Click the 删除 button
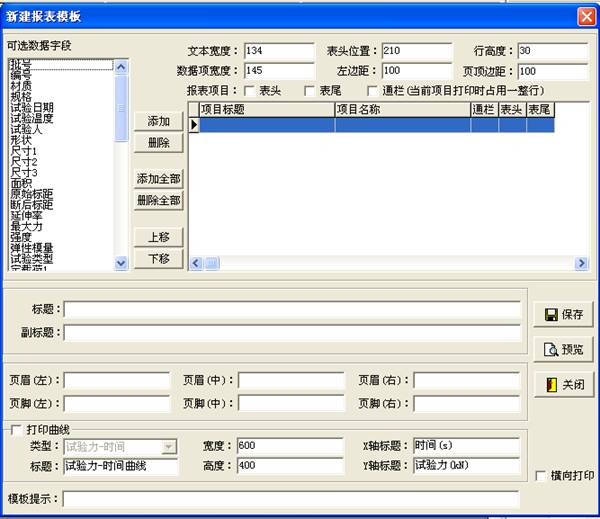Viewport: 600px width, 519px height. click(x=158, y=143)
